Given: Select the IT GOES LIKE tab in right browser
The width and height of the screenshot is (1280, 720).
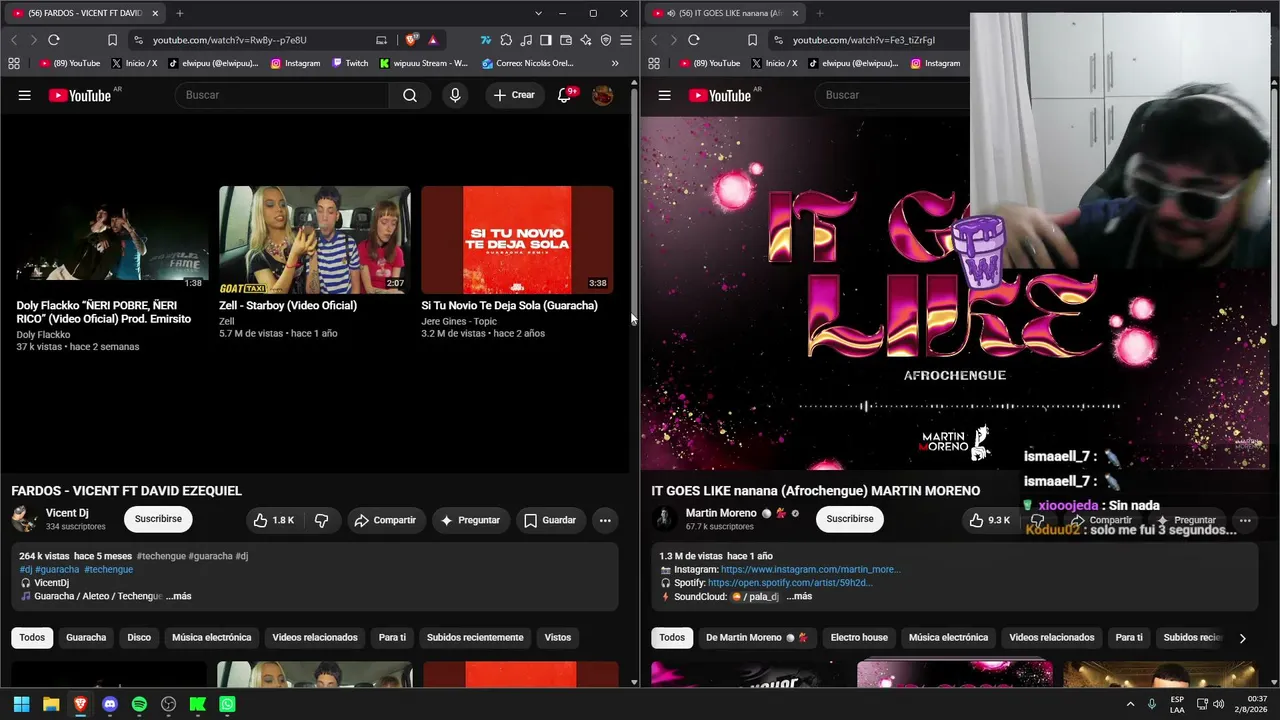Looking at the screenshot, I should pos(725,13).
